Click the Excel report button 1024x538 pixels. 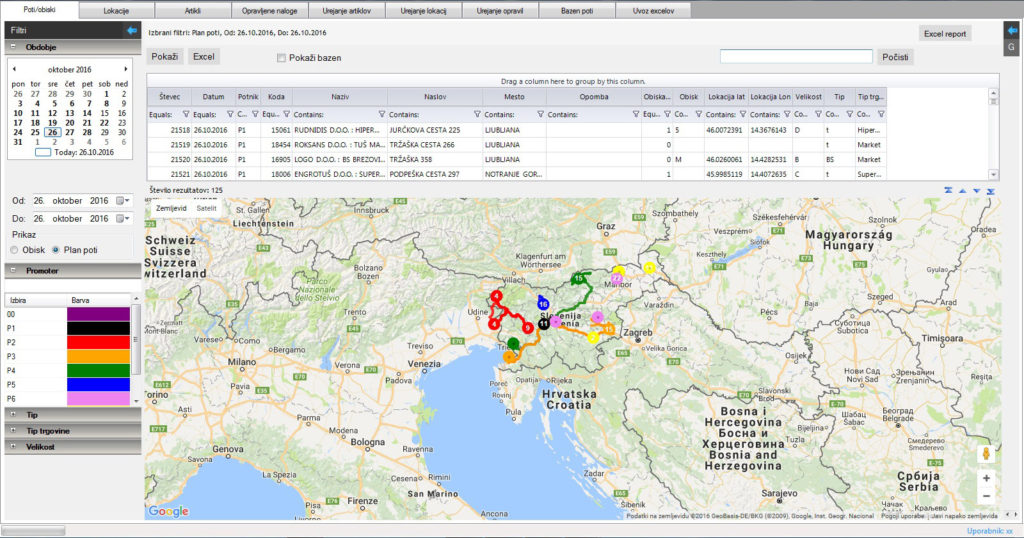[x=945, y=33]
